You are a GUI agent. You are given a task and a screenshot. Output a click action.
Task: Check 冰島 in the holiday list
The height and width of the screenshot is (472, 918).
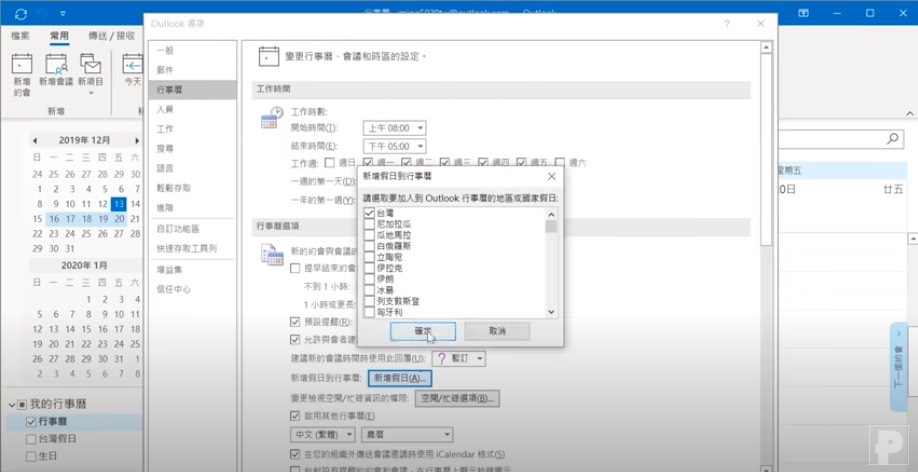pos(369,290)
